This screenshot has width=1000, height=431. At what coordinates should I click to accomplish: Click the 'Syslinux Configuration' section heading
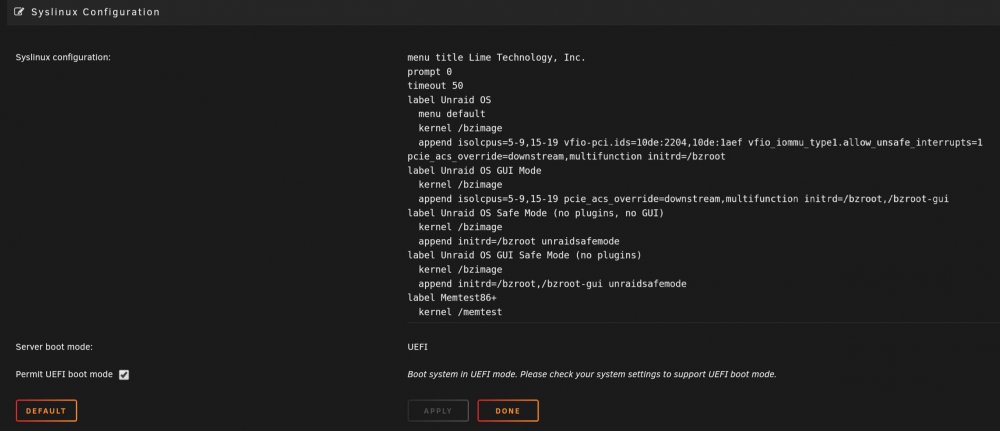pyautogui.click(x=96, y=12)
